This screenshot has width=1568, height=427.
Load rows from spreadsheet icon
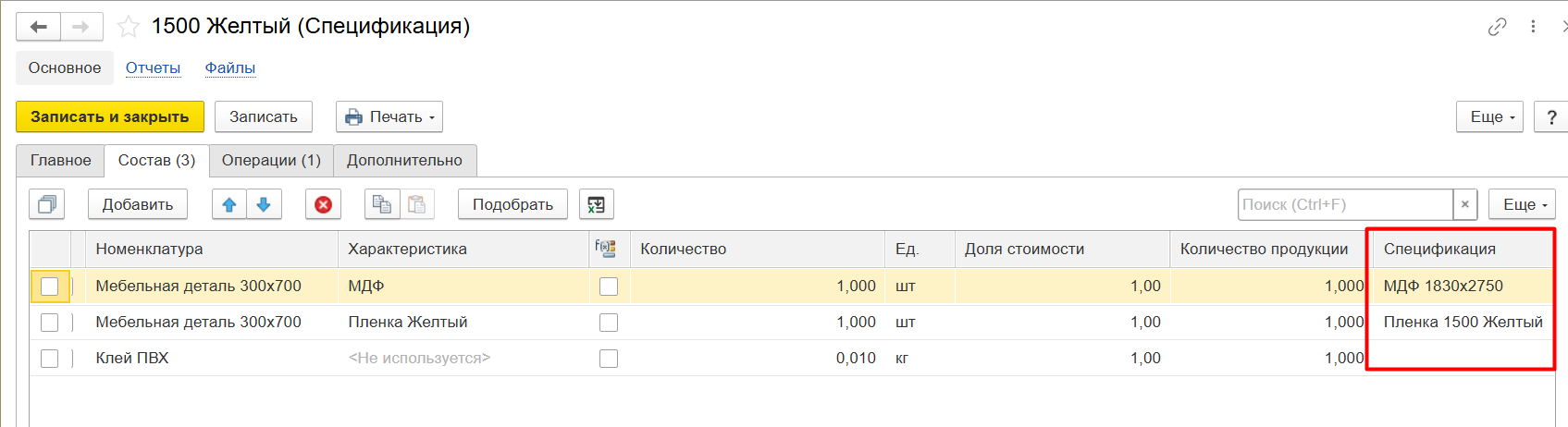click(x=597, y=204)
